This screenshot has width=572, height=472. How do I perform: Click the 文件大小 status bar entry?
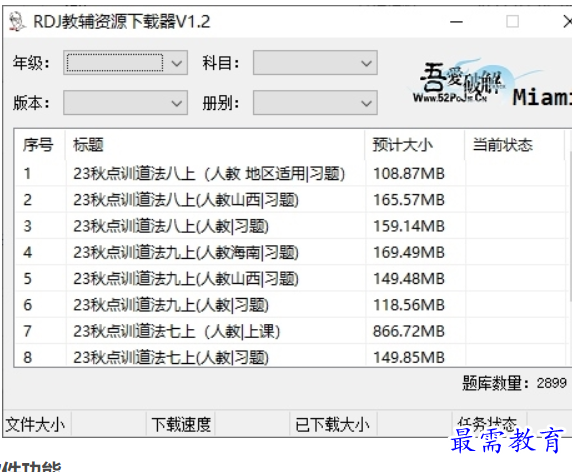click(35, 424)
